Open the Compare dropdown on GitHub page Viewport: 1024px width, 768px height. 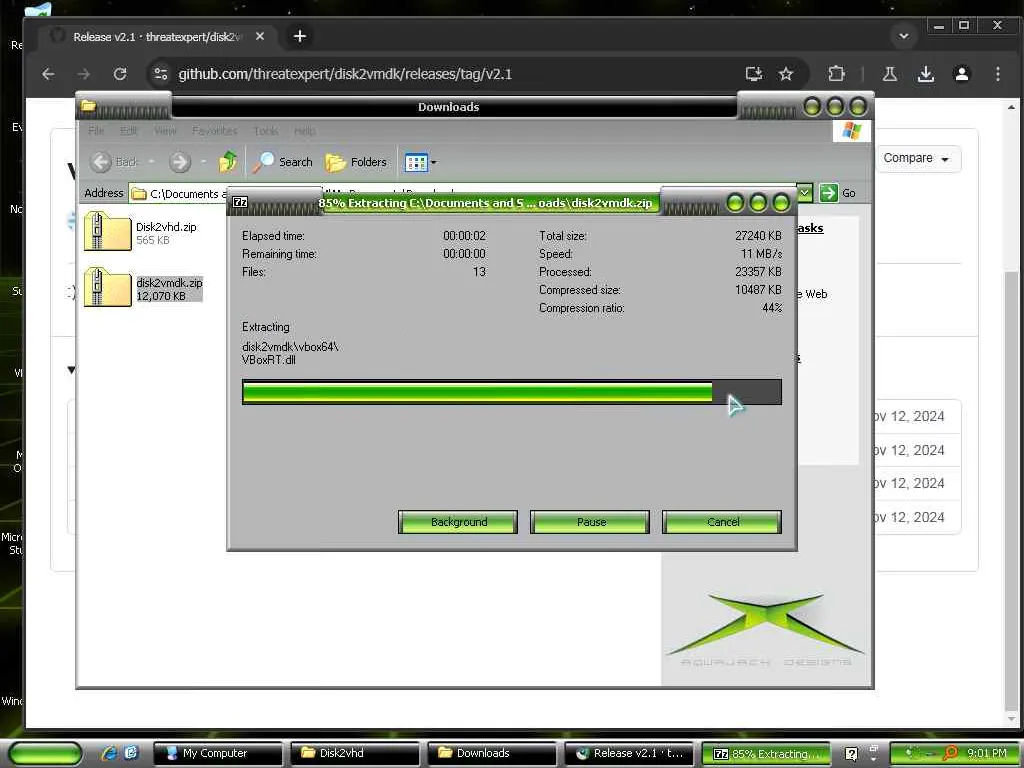pos(917,158)
